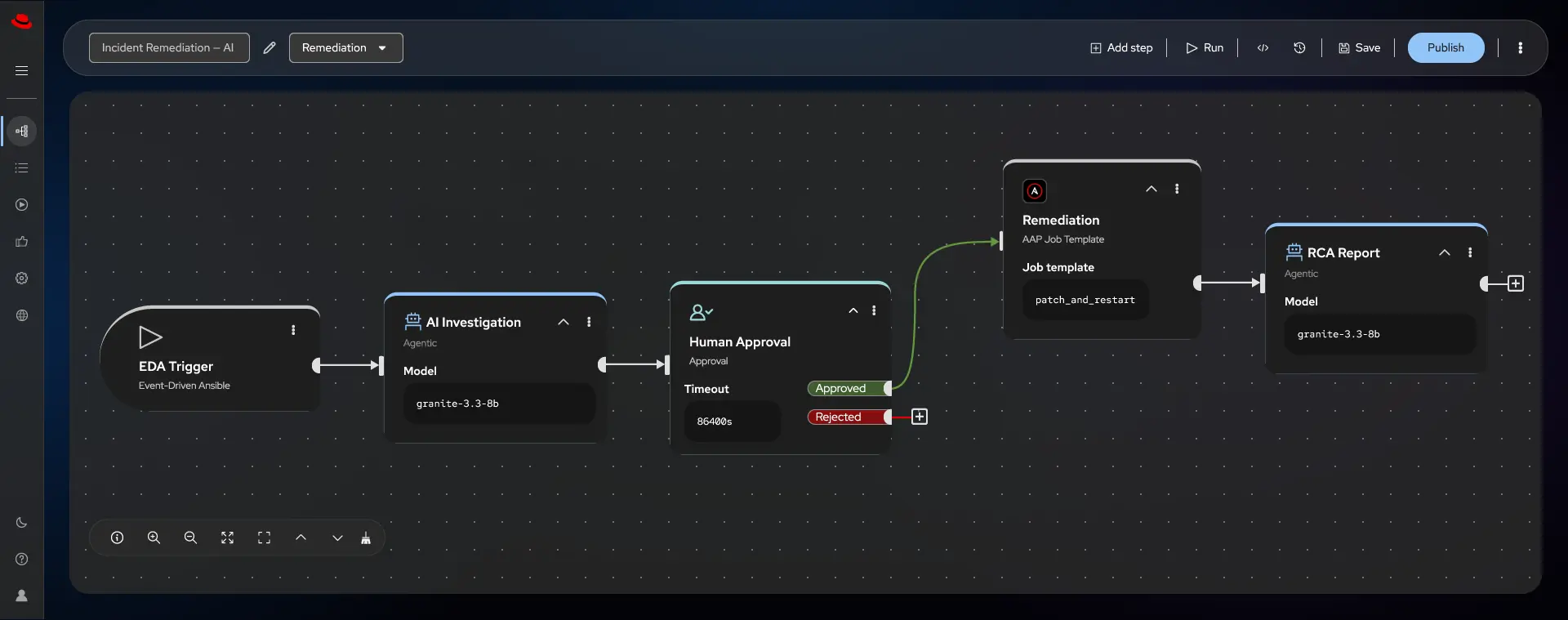Save the workflow
The height and width of the screenshot is (620, 1568).
click(1359, 47)
